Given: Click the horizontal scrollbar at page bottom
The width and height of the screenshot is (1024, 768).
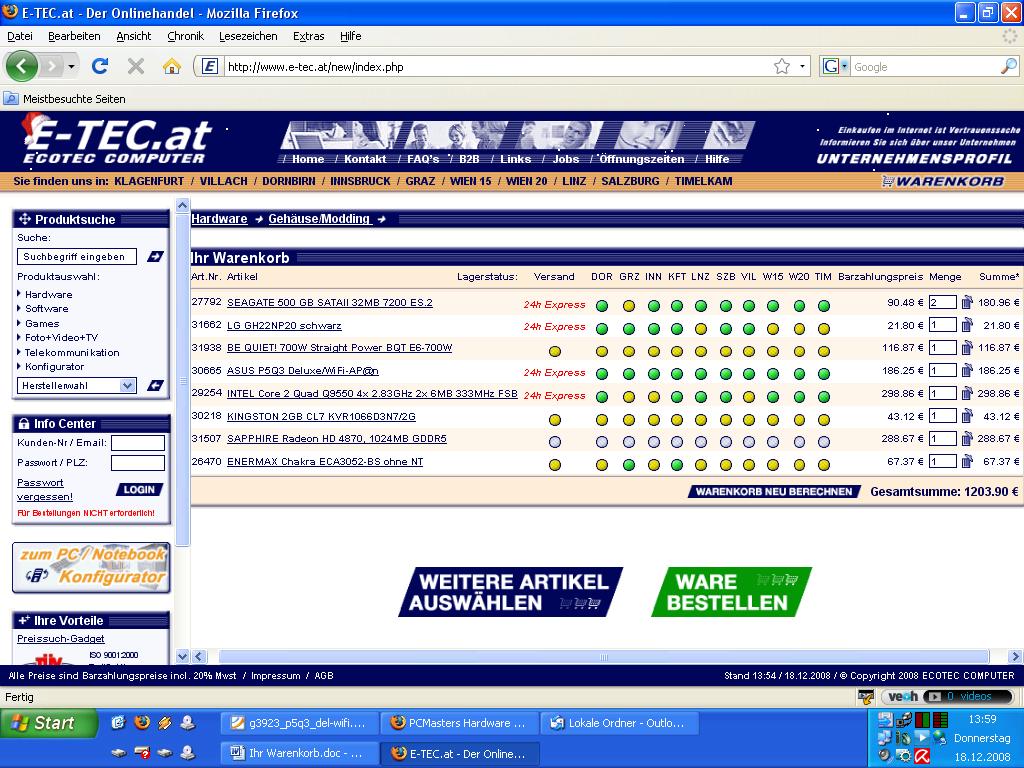Looking at the screenshot, I should (x=600, y=657).
